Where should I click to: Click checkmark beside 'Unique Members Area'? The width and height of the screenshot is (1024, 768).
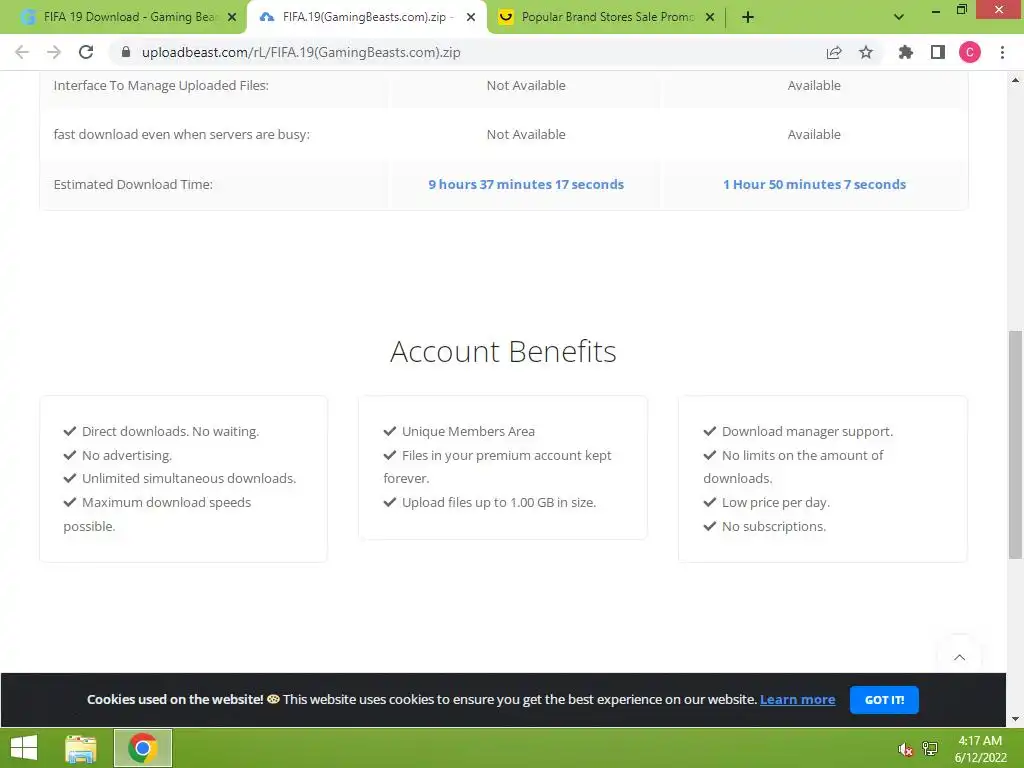(390, 430)
